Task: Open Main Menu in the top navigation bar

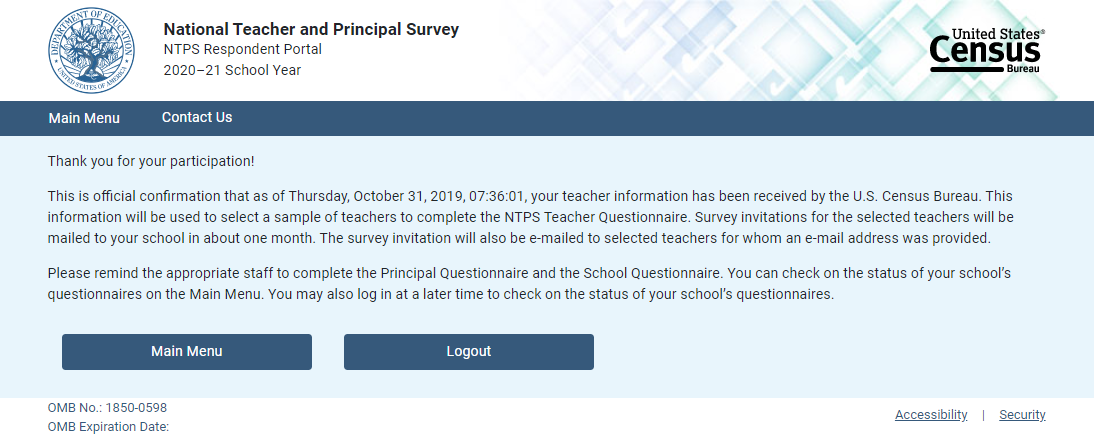Action: (84, 118)
